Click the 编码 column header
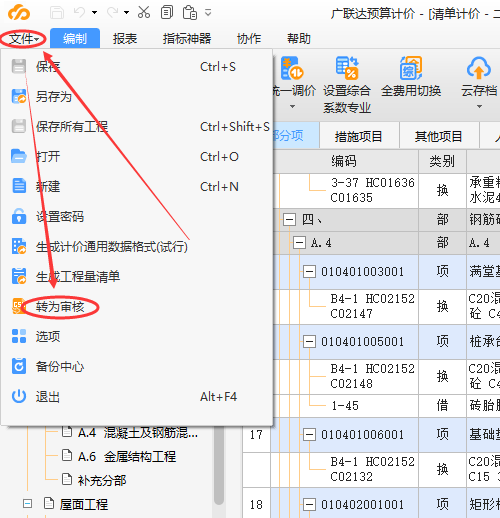Viewport: 500px width, 518px height. pos(344,161)
